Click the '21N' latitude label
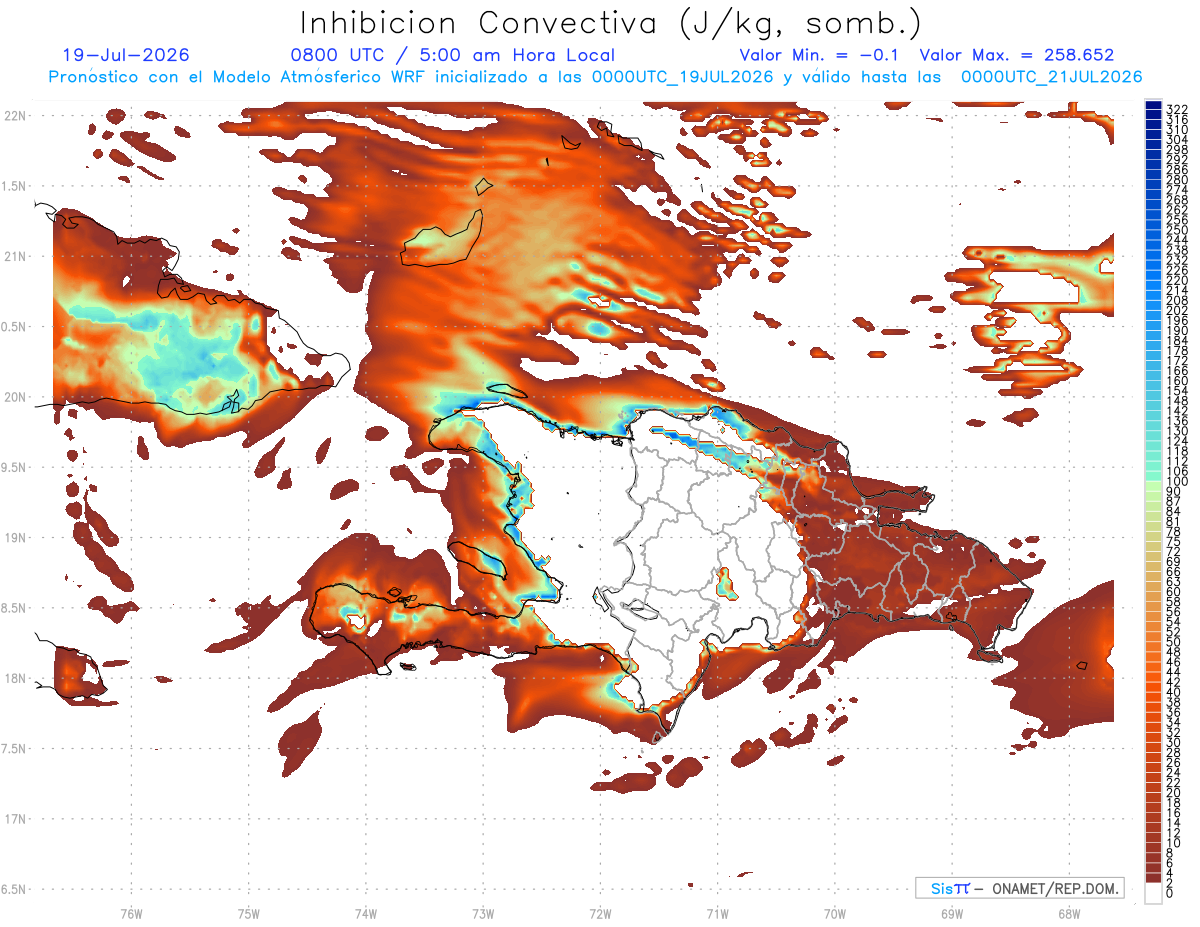 (15, 256)
